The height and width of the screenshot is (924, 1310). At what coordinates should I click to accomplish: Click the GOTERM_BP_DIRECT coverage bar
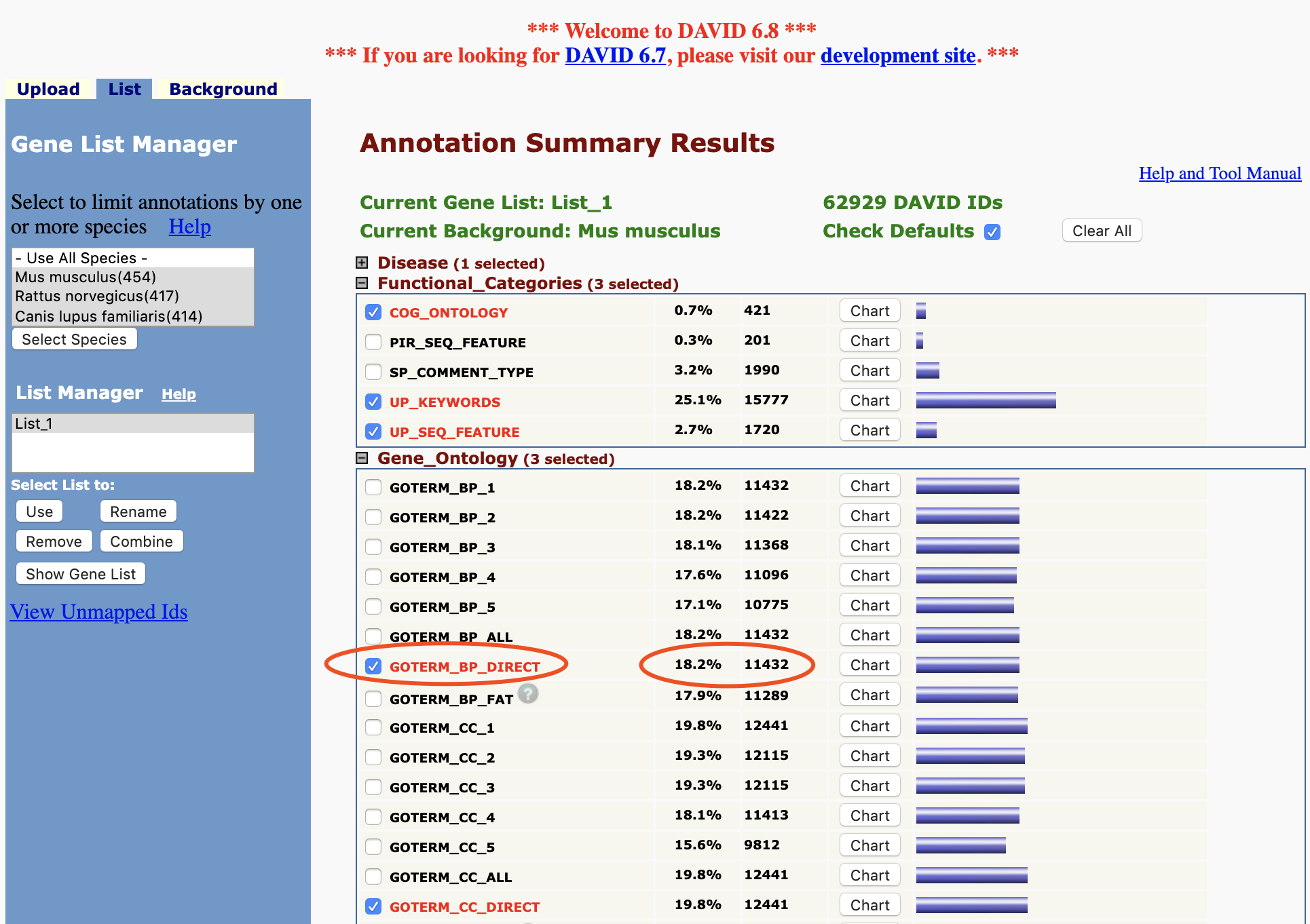click(x=968, y=665)
